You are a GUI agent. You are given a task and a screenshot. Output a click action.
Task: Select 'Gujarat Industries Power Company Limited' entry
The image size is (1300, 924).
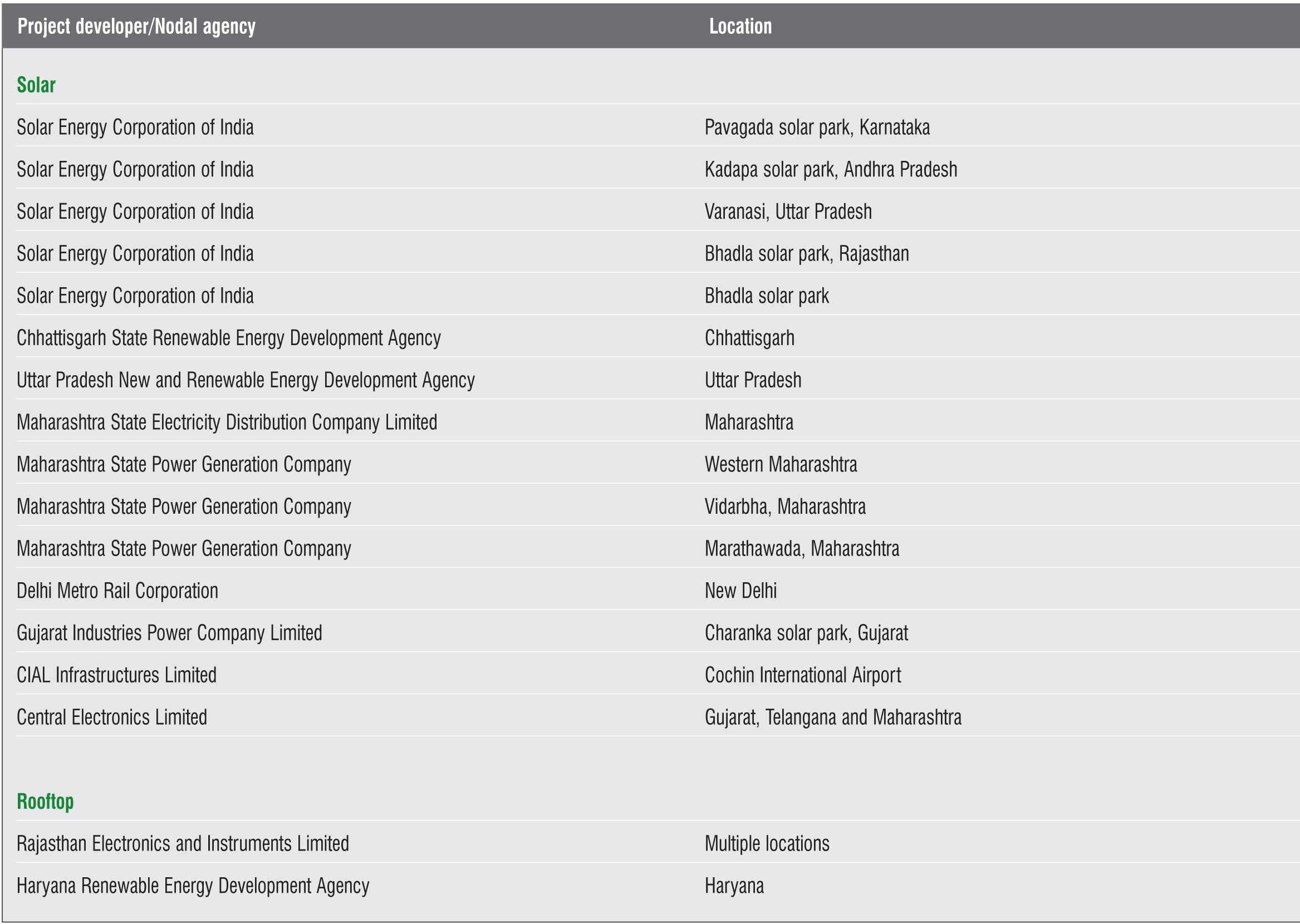pyautogui.click(x=169, y=633)
